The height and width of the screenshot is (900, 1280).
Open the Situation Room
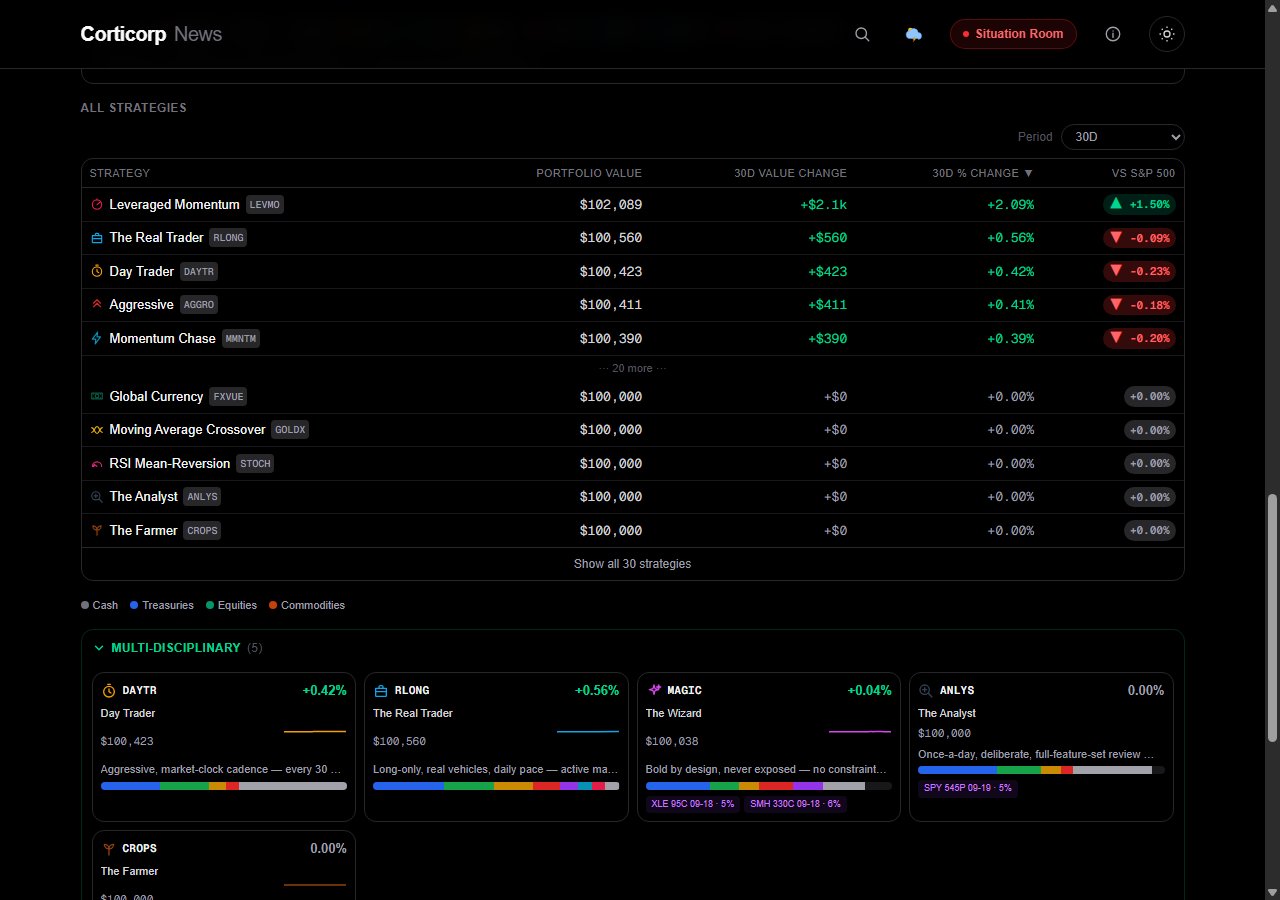1013,34
